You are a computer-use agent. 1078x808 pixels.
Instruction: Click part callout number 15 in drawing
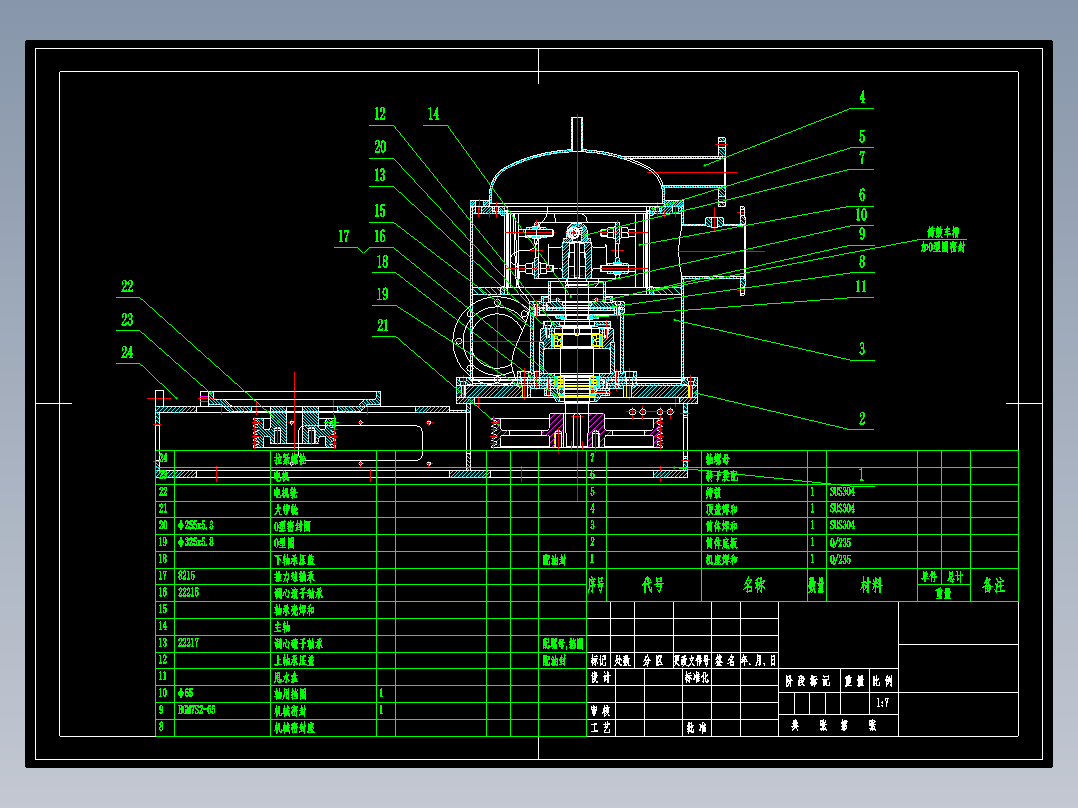pyautogui.click(x=380, y=211)
